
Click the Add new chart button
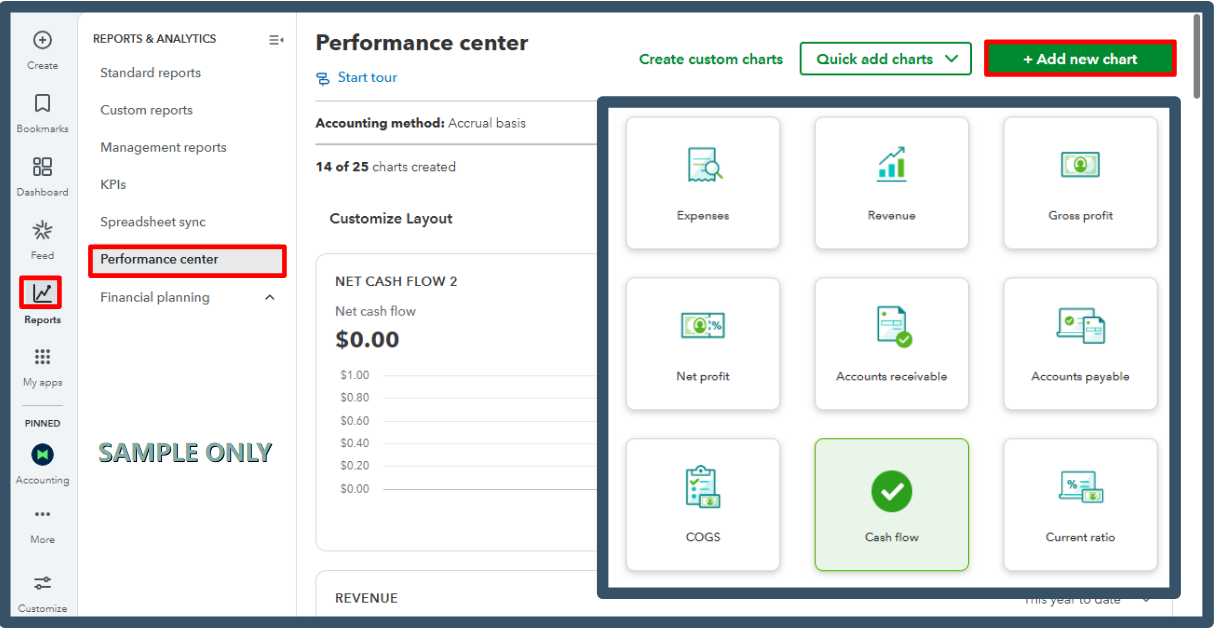(x=1079, y=59)
